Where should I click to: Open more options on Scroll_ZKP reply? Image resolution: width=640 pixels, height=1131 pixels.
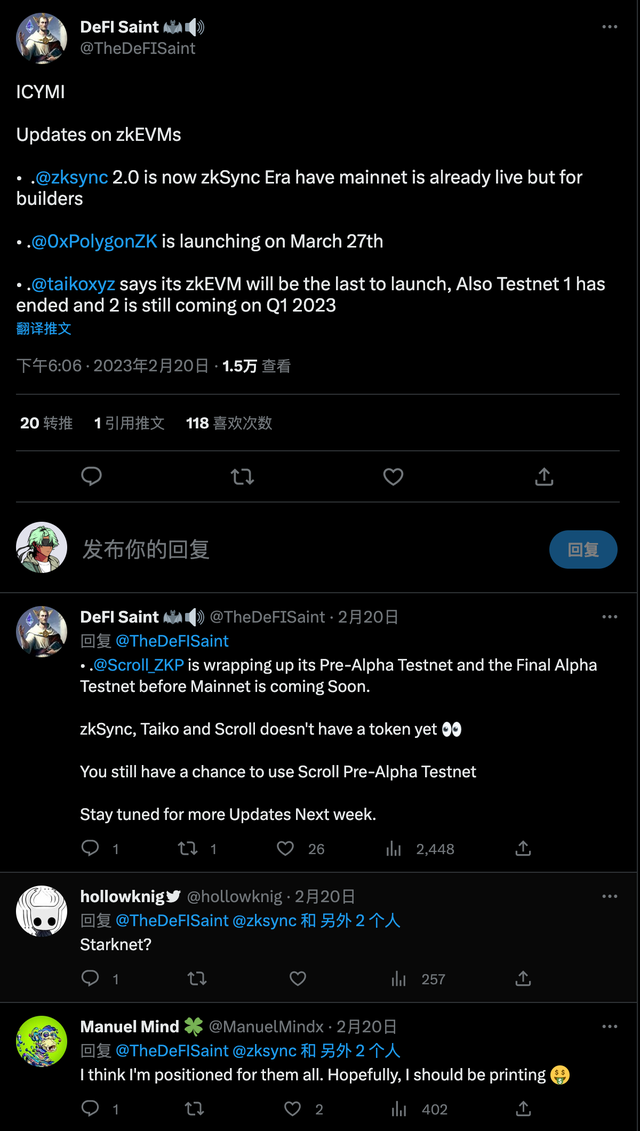tap(610, 617)
